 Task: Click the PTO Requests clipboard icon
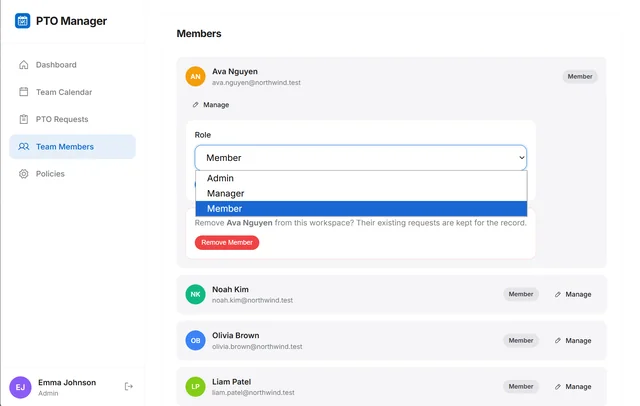(x=24, y=119)
